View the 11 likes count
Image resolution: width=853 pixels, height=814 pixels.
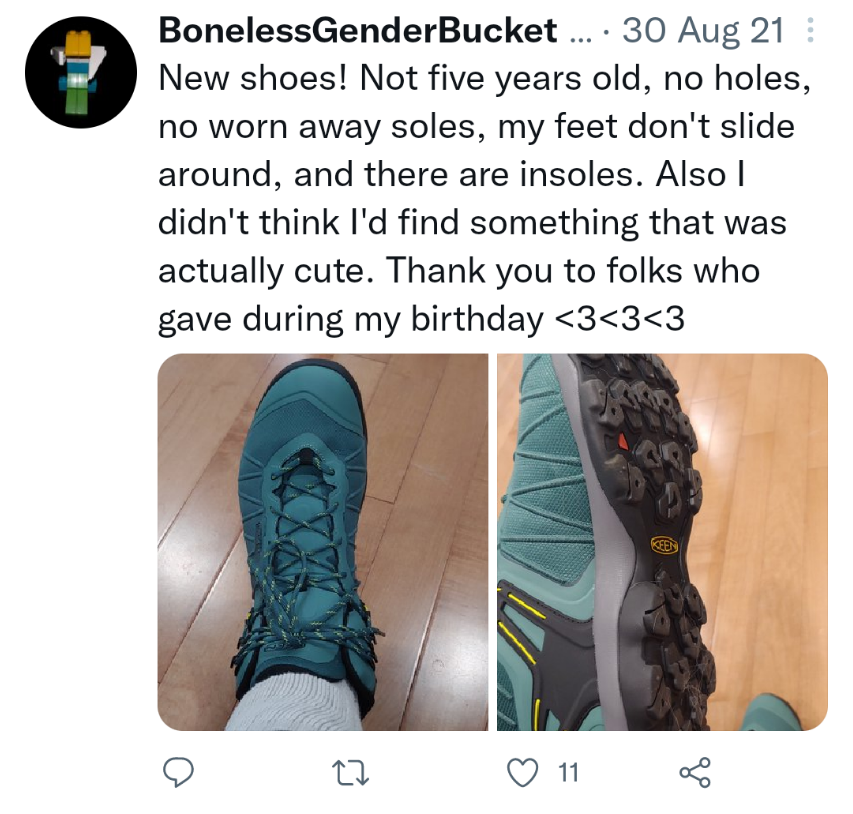tap(568, 772)
